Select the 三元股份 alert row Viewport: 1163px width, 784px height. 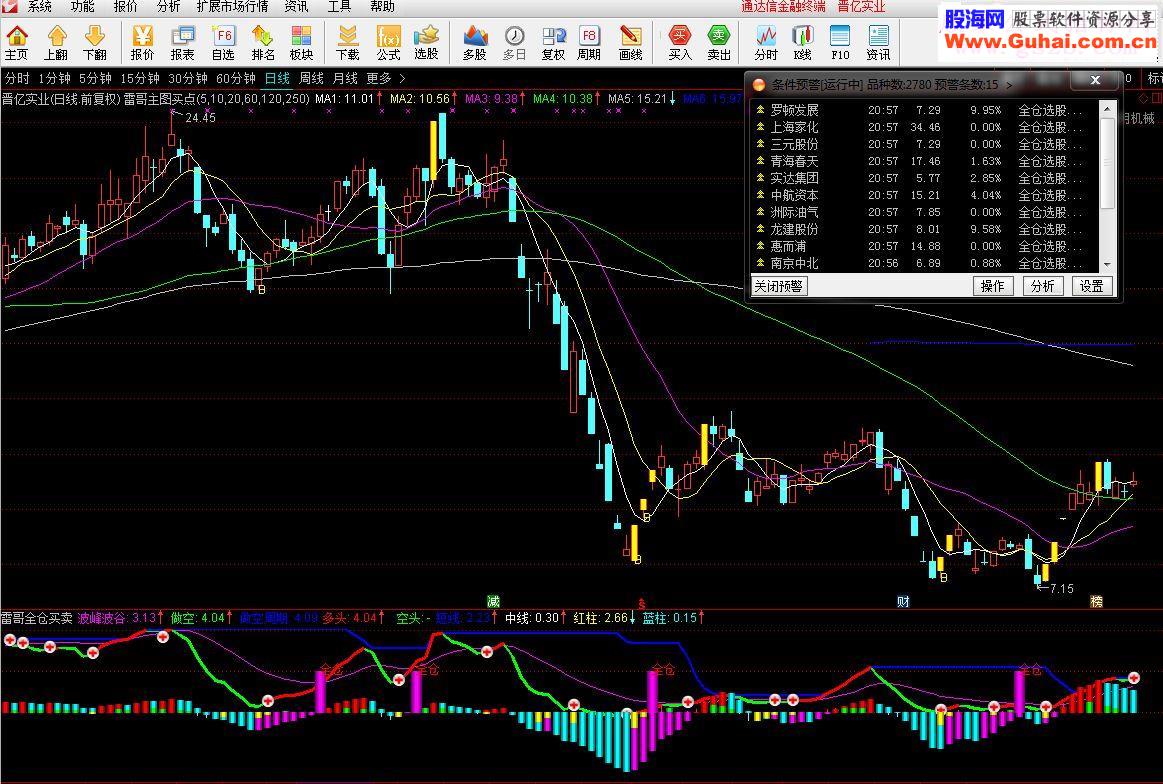click(926, 145)
